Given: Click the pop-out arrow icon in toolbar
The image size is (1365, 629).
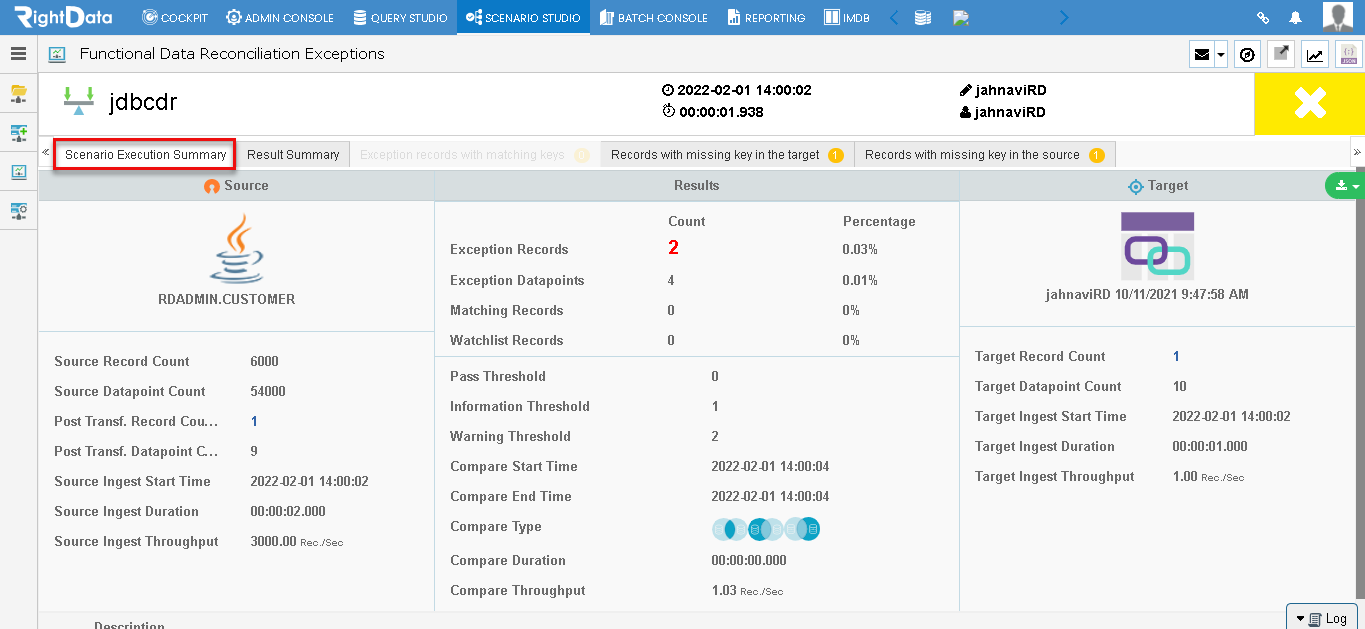Looking at the screenshot, I should point(1281,55).
